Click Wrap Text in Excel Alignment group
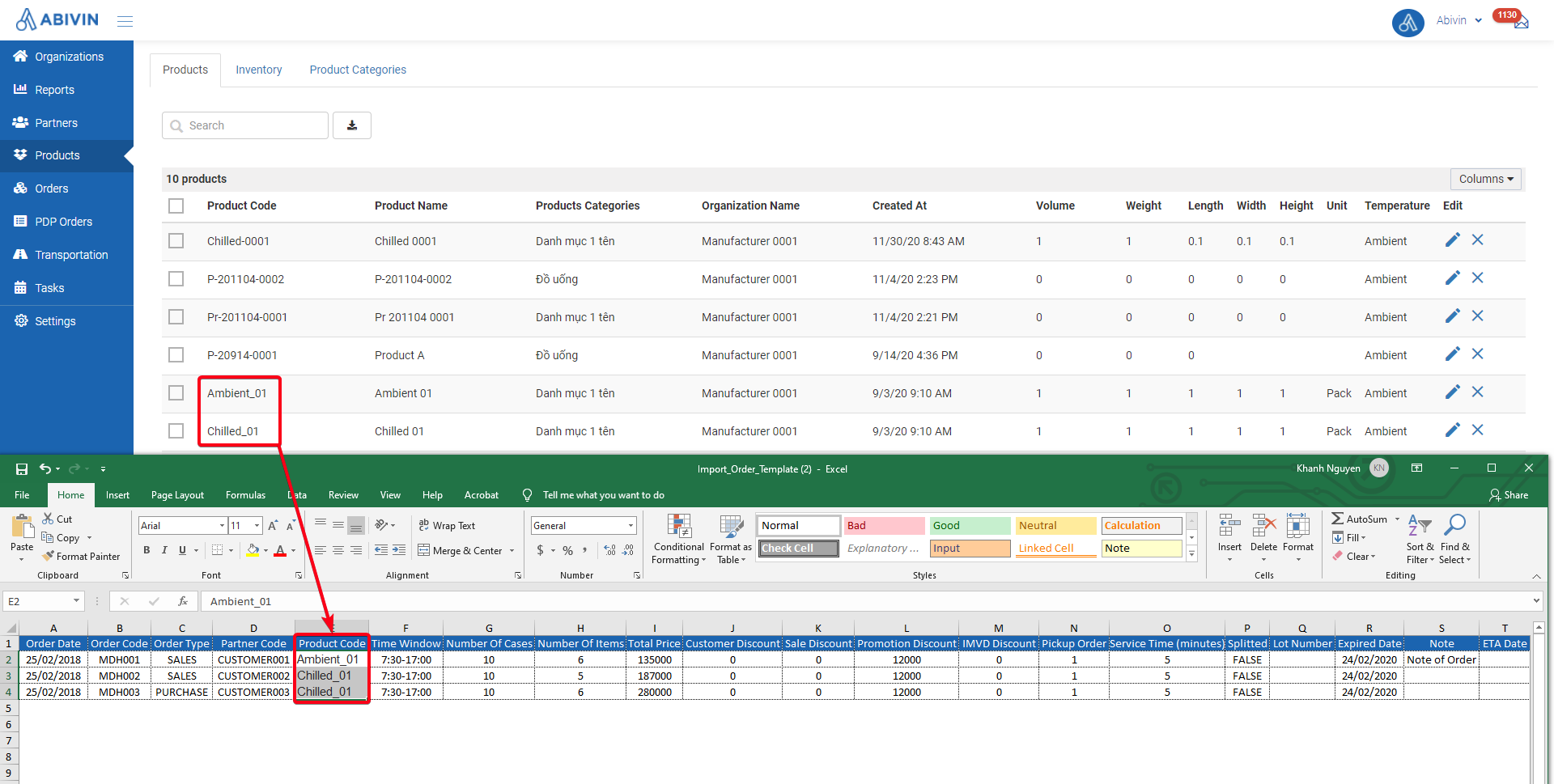This screenshot has height=784, width=1554. pos(447,526)
